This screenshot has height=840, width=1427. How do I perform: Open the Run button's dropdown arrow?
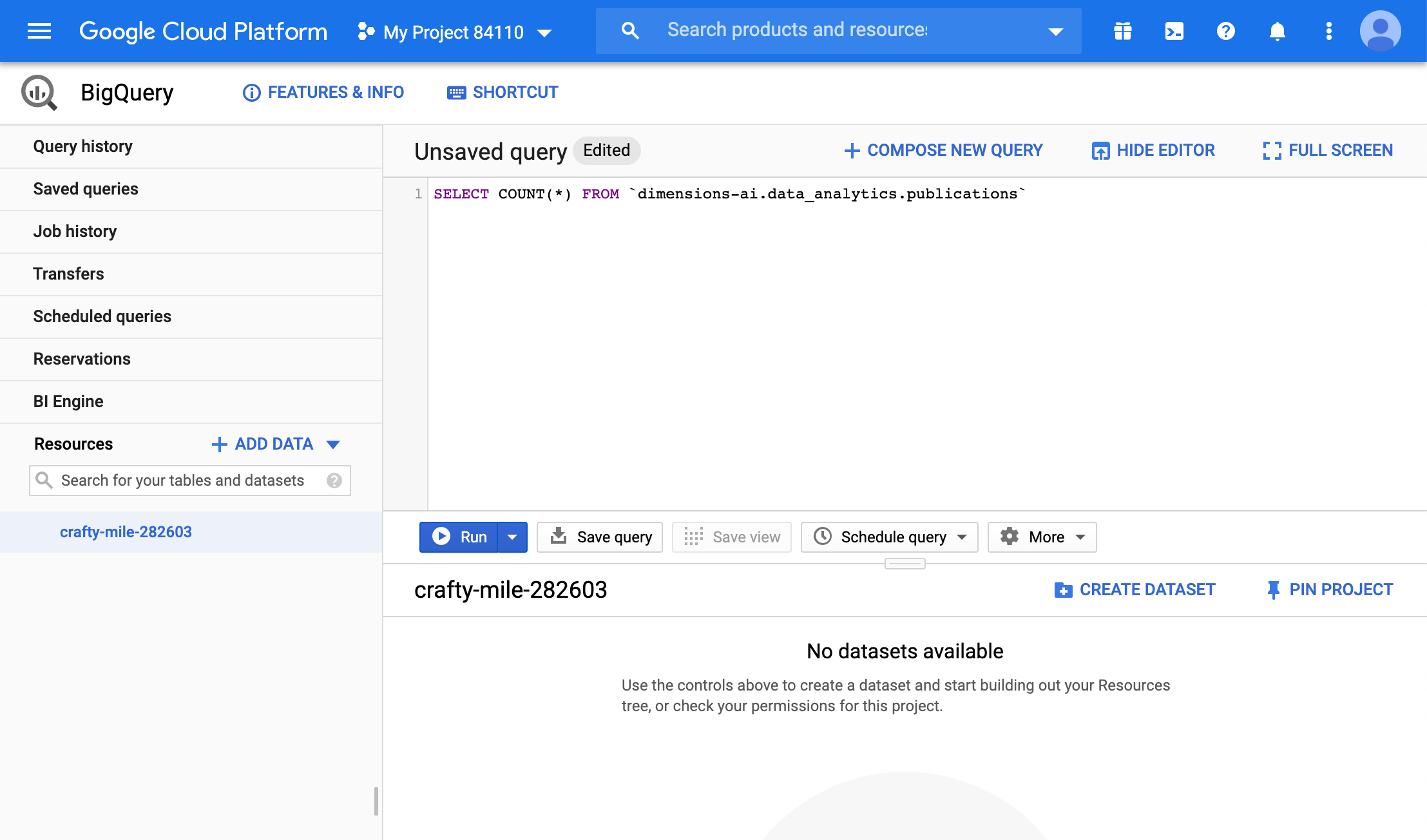(x=512, y=537)
